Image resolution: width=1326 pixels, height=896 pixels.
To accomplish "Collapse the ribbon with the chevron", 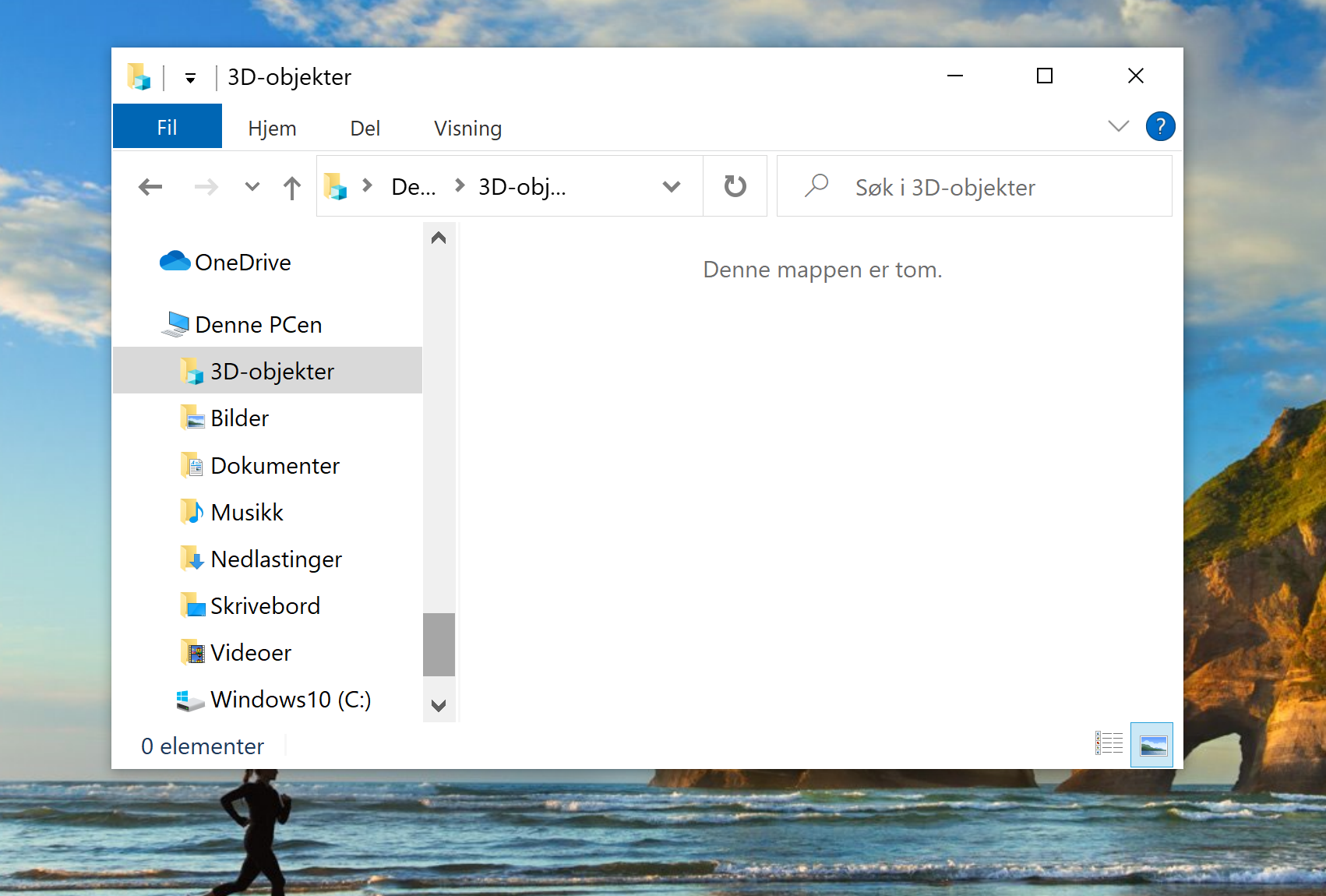I will click(x=1118, y=126).
